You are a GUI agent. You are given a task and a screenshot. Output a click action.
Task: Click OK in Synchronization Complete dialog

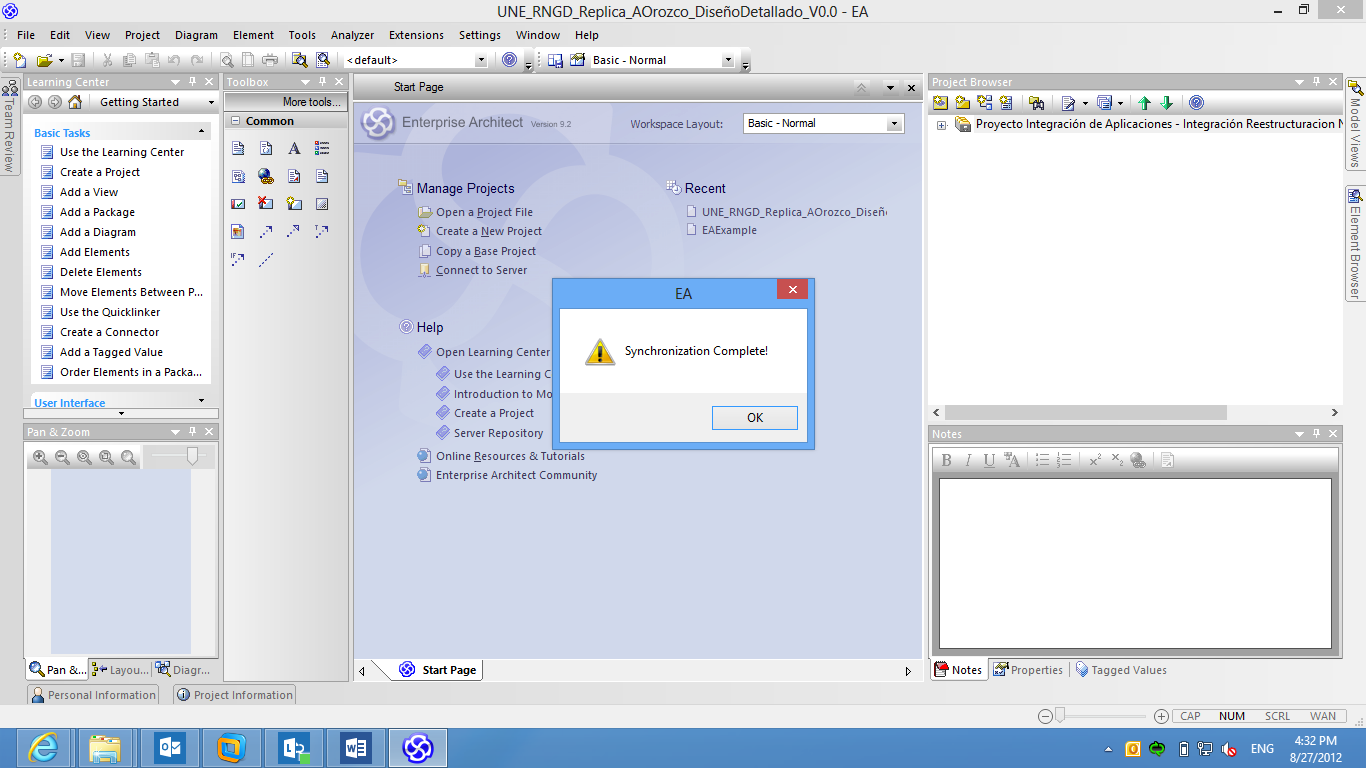[x=755, y=418]
